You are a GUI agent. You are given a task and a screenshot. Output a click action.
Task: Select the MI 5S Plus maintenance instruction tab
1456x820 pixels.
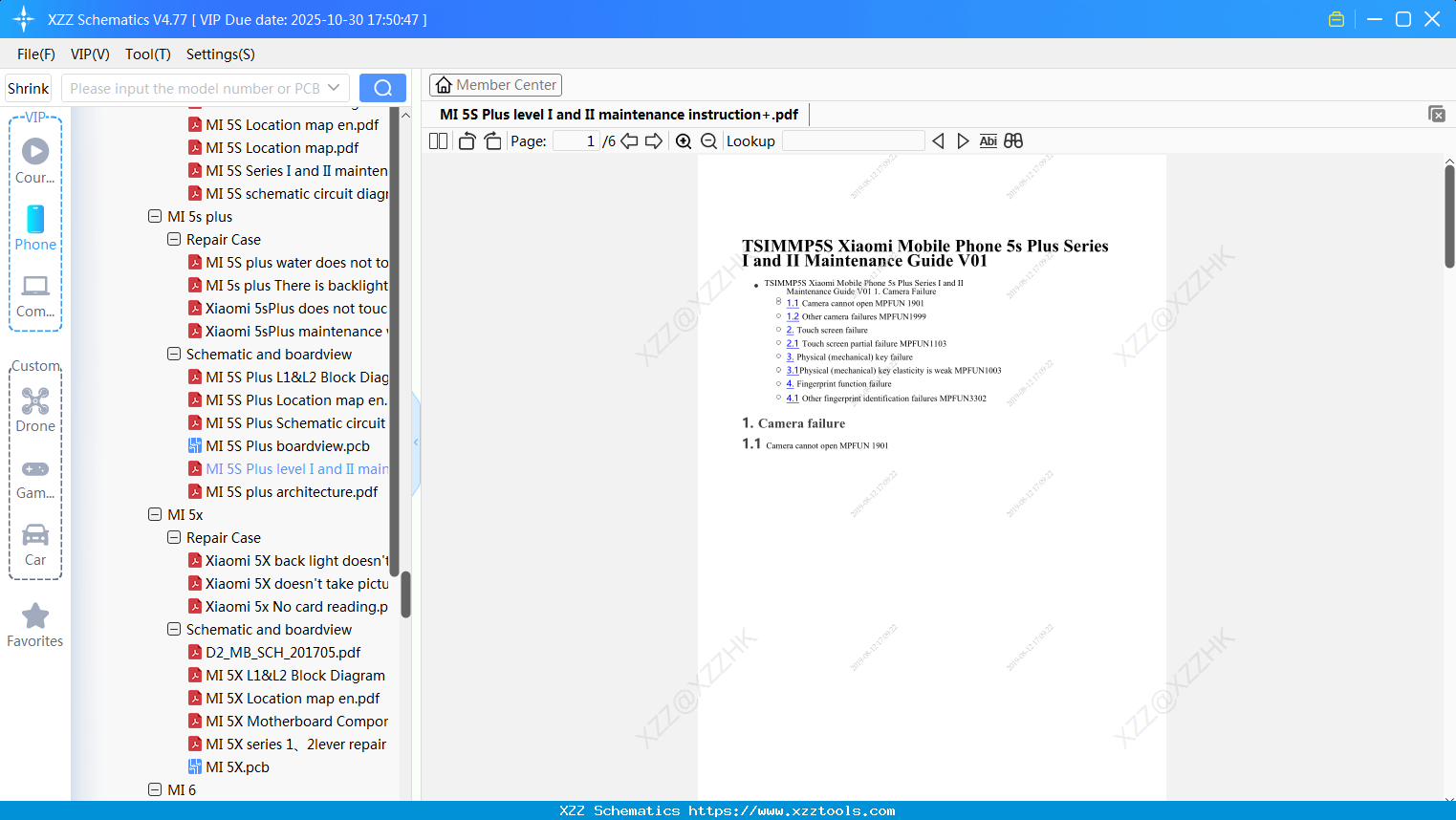click(619, 115)
